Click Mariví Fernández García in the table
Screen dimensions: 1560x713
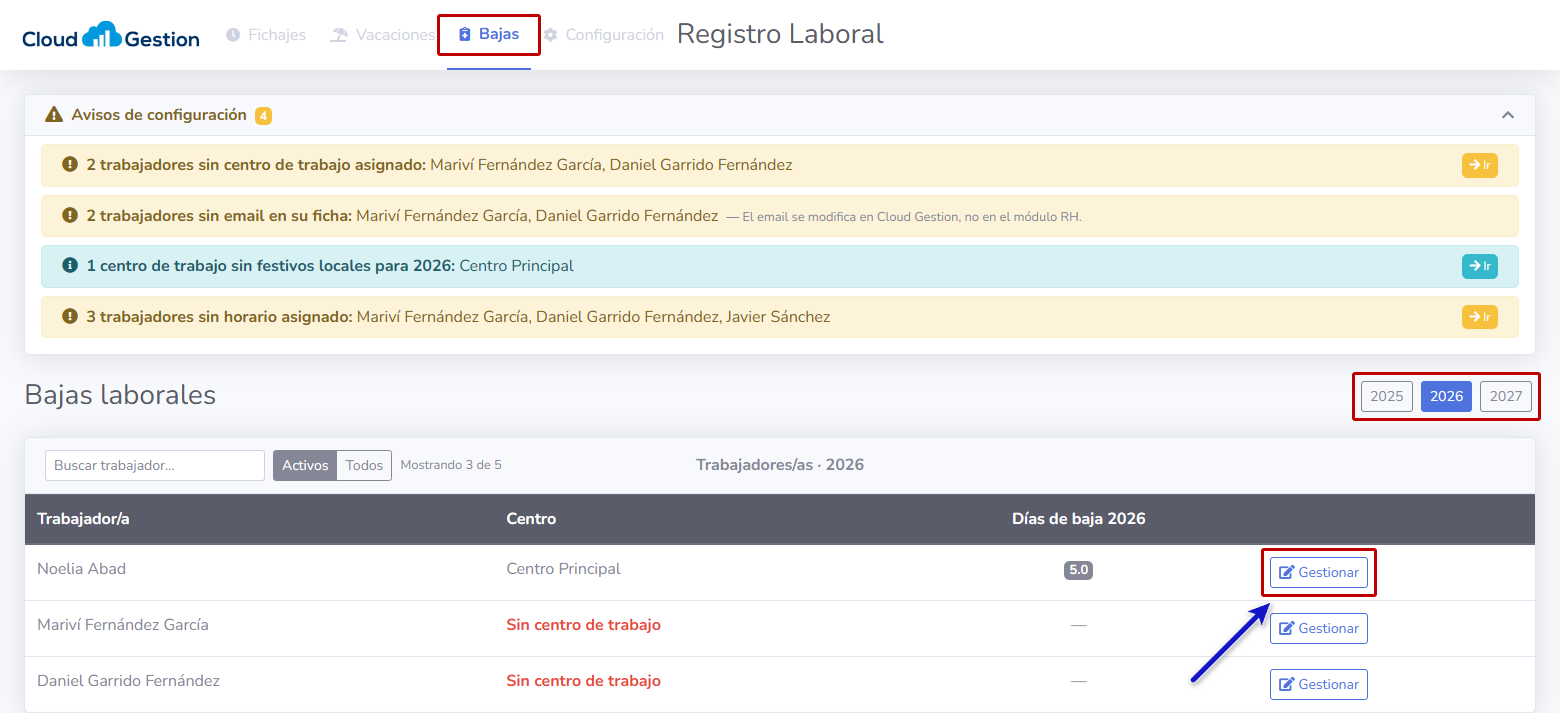(123, 625)
